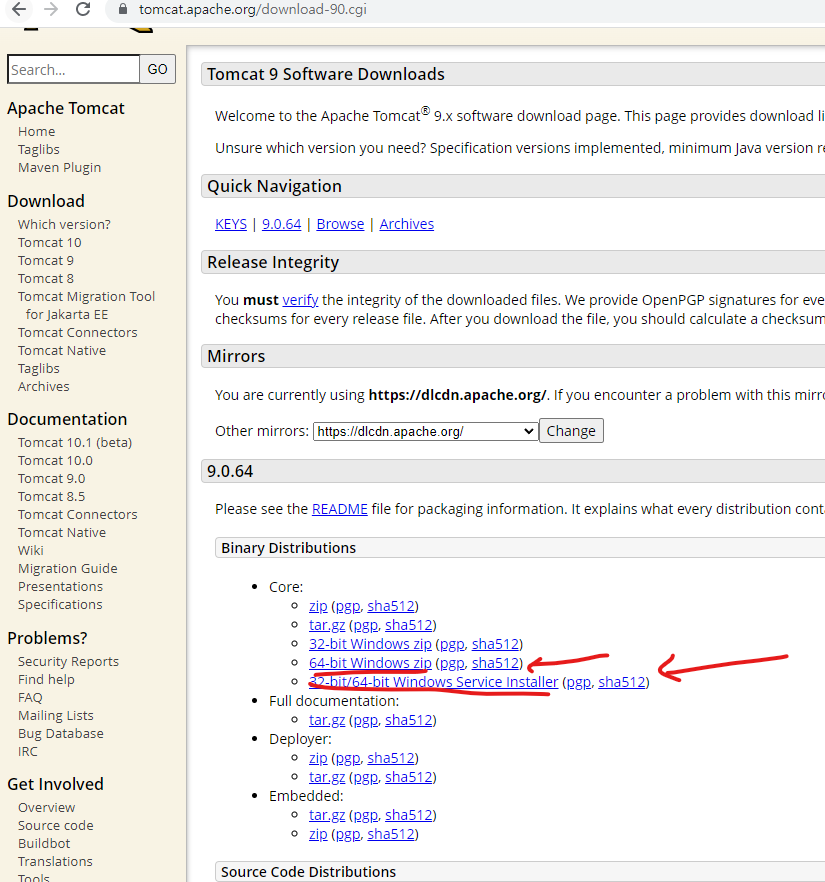This screenshot has width=825, height=882.
Task: Open Buildbot sidebar link
Action: tap(44, 844)
